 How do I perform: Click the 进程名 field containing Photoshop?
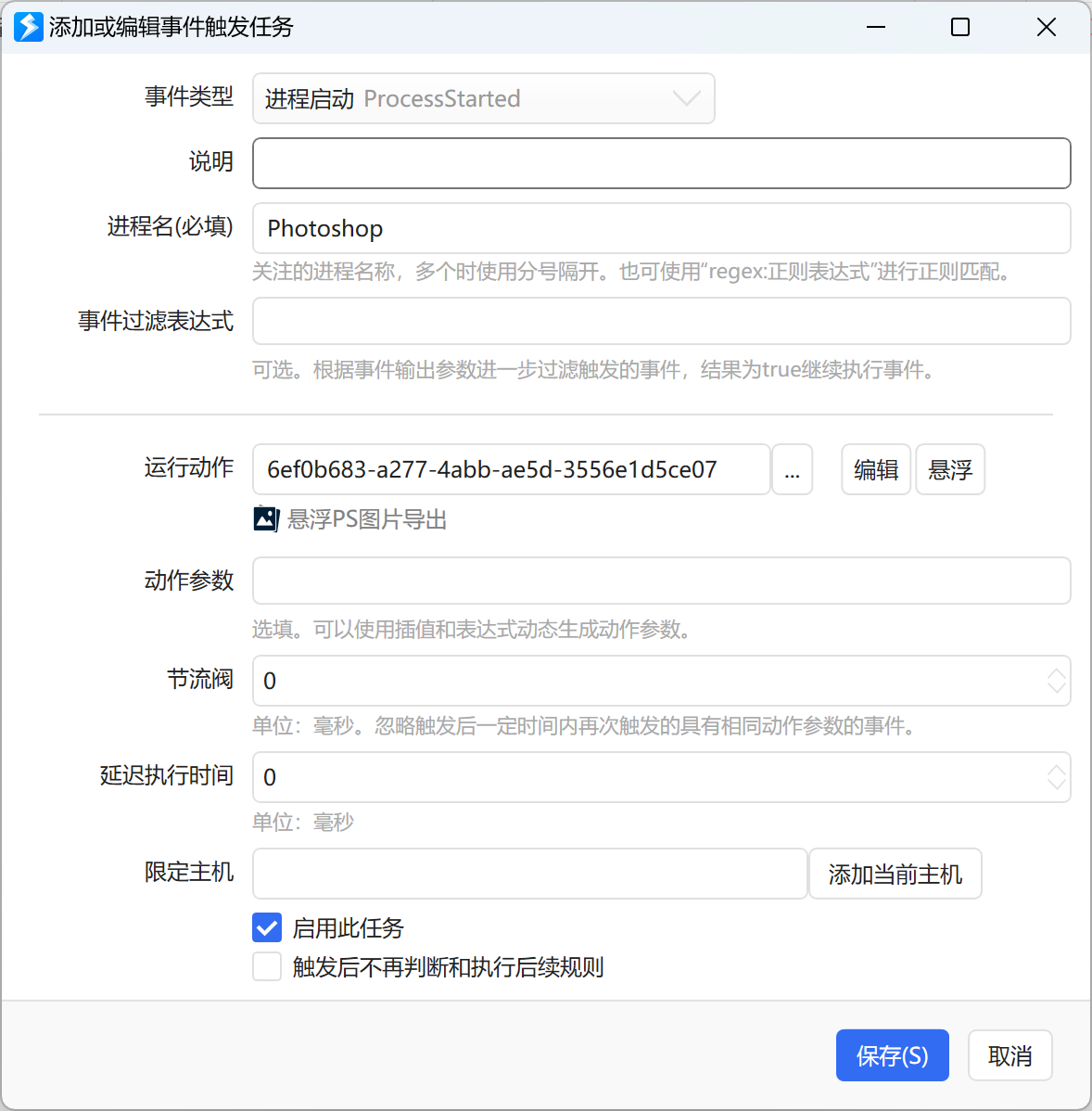coord(662,228)
